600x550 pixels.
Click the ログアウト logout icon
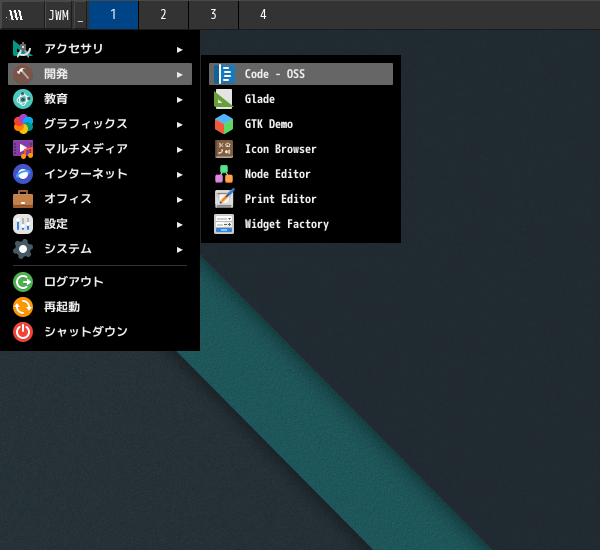coord(23,281)
